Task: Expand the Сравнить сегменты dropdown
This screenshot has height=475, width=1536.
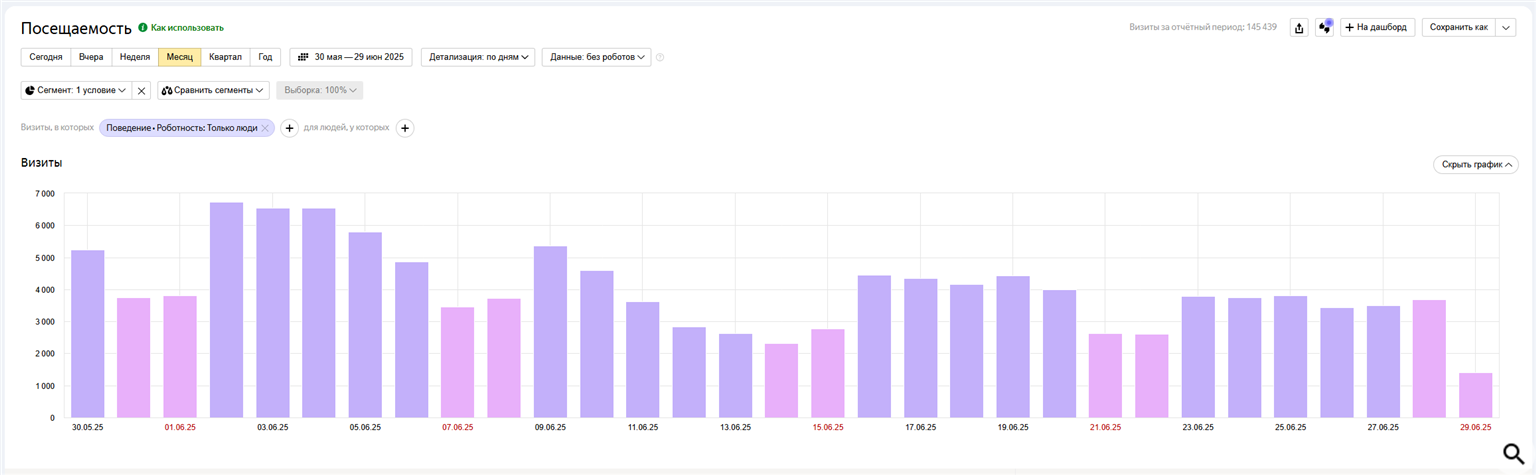Action: coord(213,90)
